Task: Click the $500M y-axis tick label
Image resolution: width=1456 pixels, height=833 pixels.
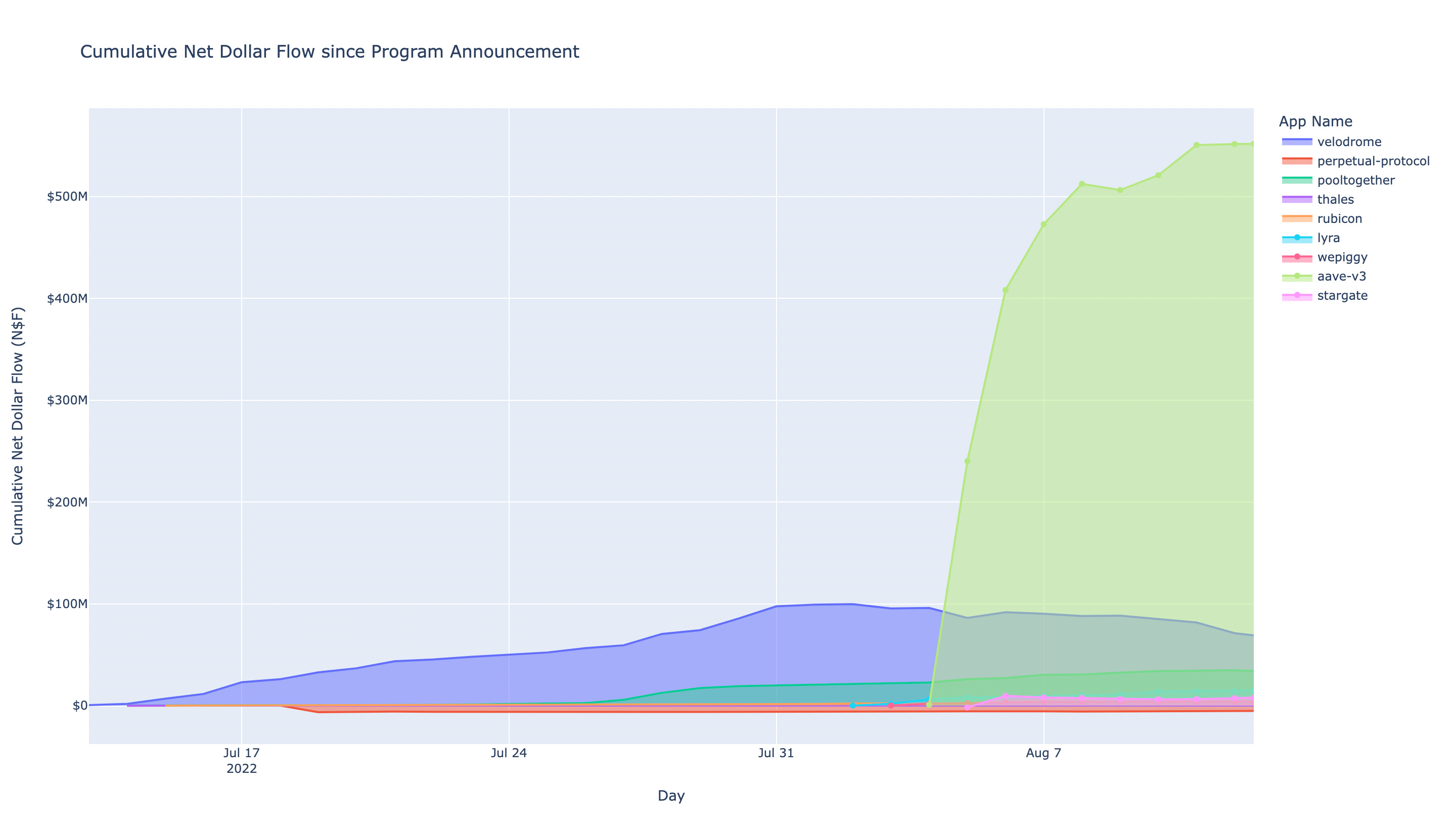Action: pos(67,197)
